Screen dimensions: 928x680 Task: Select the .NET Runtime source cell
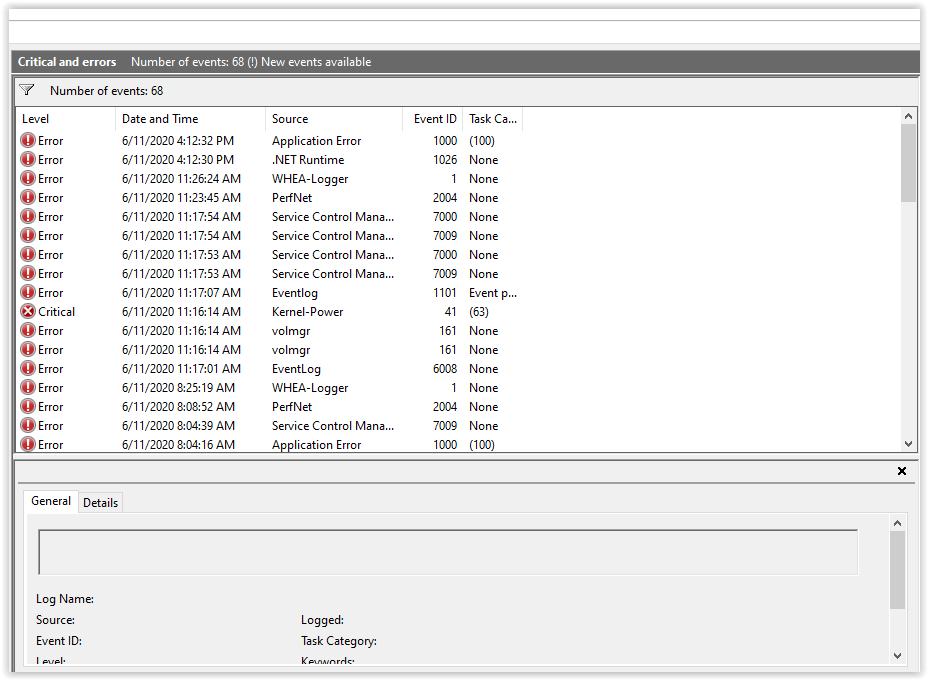point(308,159)
